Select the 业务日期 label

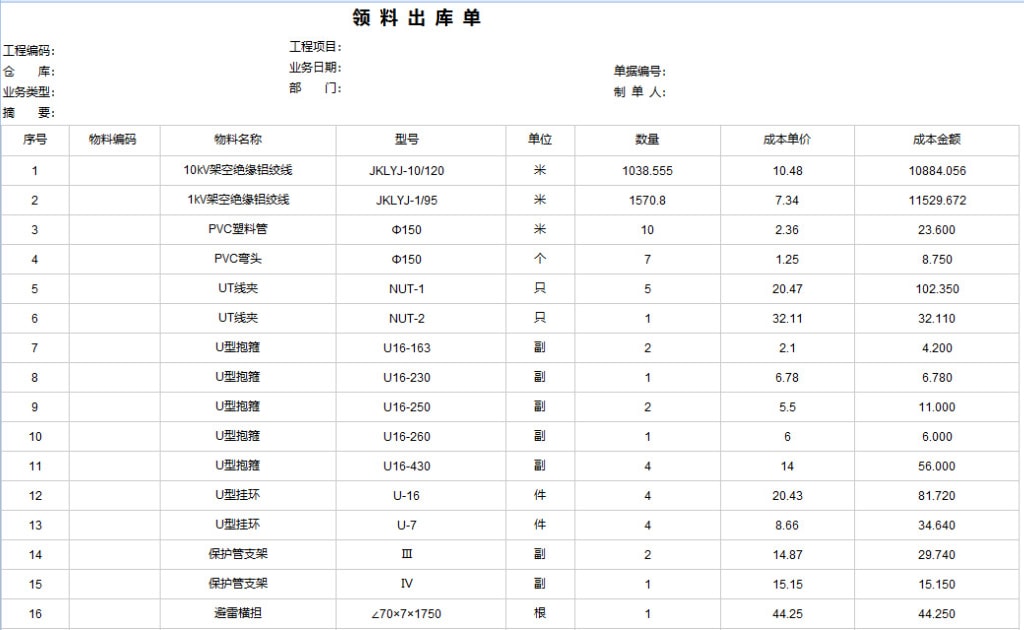(315, 67)
